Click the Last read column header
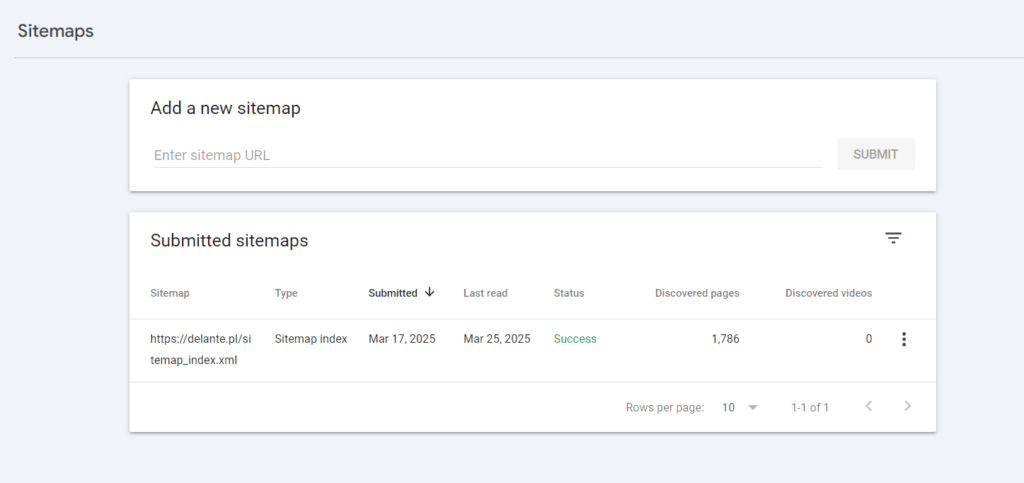 tap(485, 293)
